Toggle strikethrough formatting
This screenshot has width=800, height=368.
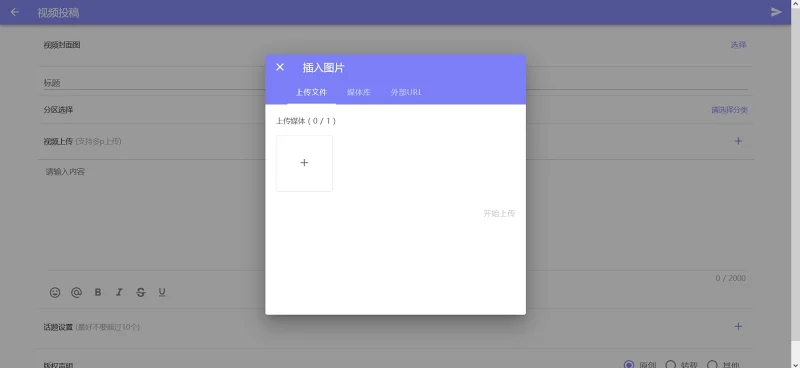[x=141, y=292]
